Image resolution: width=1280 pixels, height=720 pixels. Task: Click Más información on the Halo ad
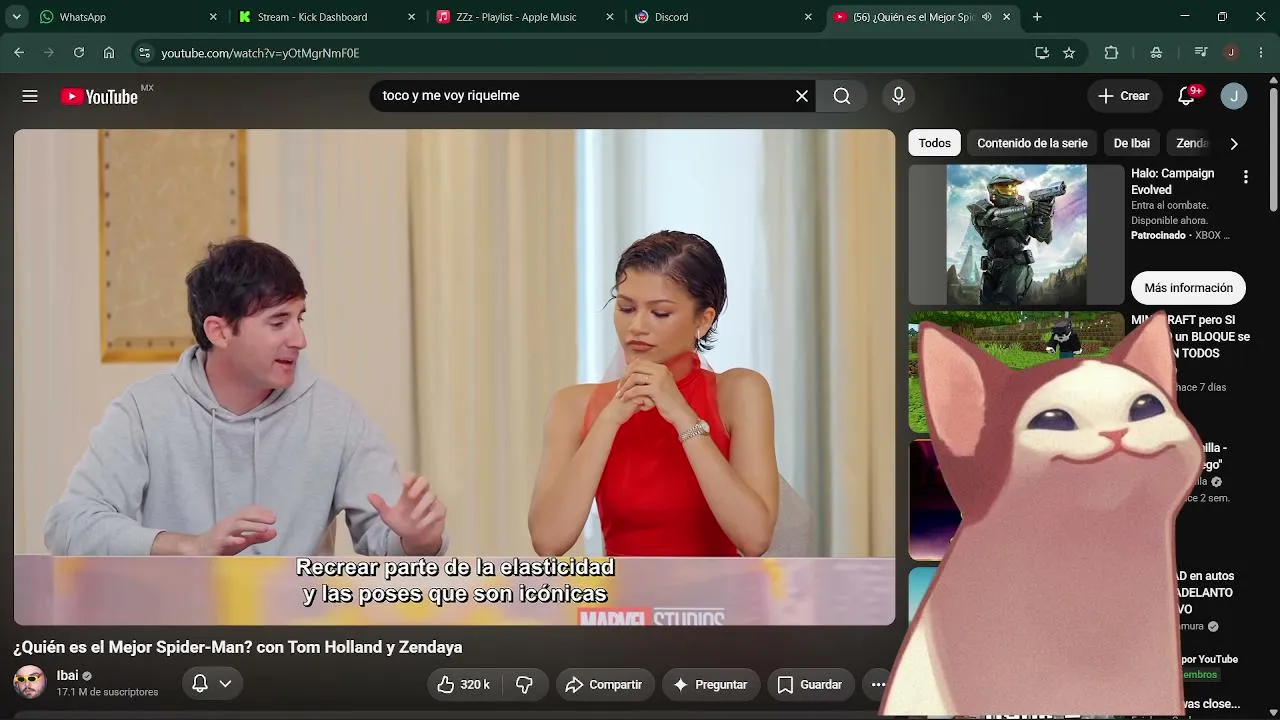(x=1188, y=288)
